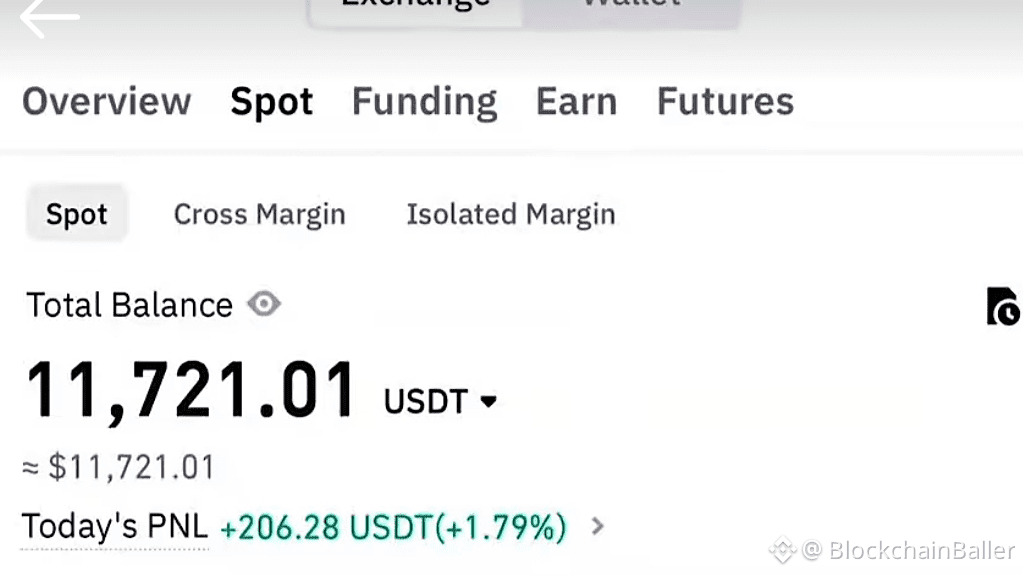
Task: Go to the Earn tab
Action: (x=576, y=101)
